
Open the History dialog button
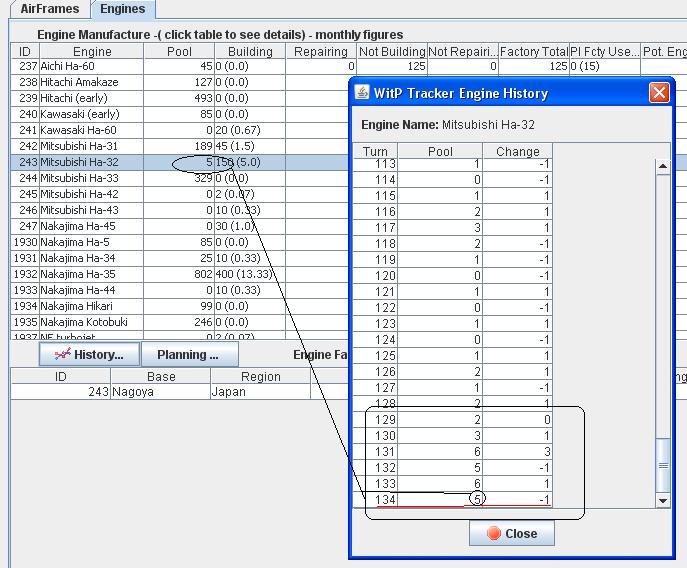[89, 354]
